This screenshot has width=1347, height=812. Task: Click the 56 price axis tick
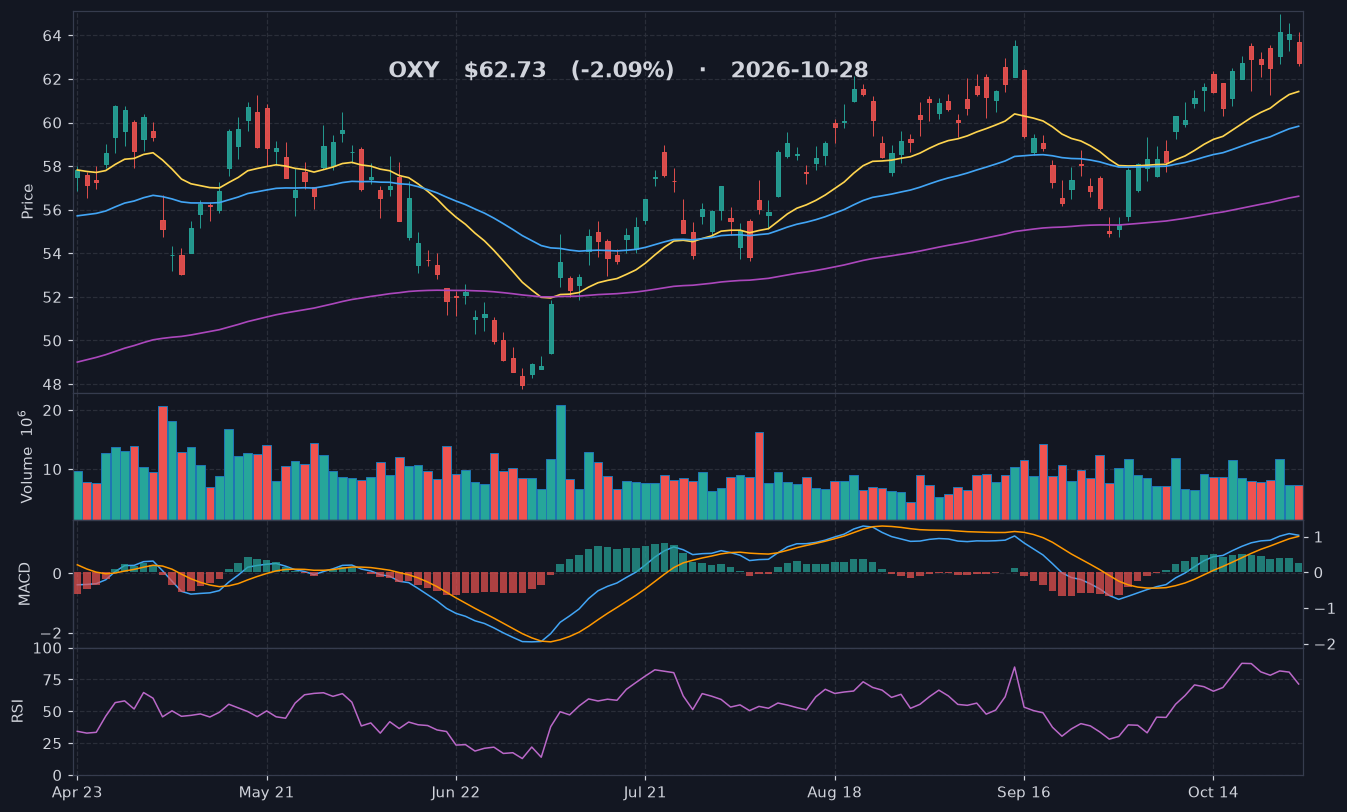tap(52, 211)
